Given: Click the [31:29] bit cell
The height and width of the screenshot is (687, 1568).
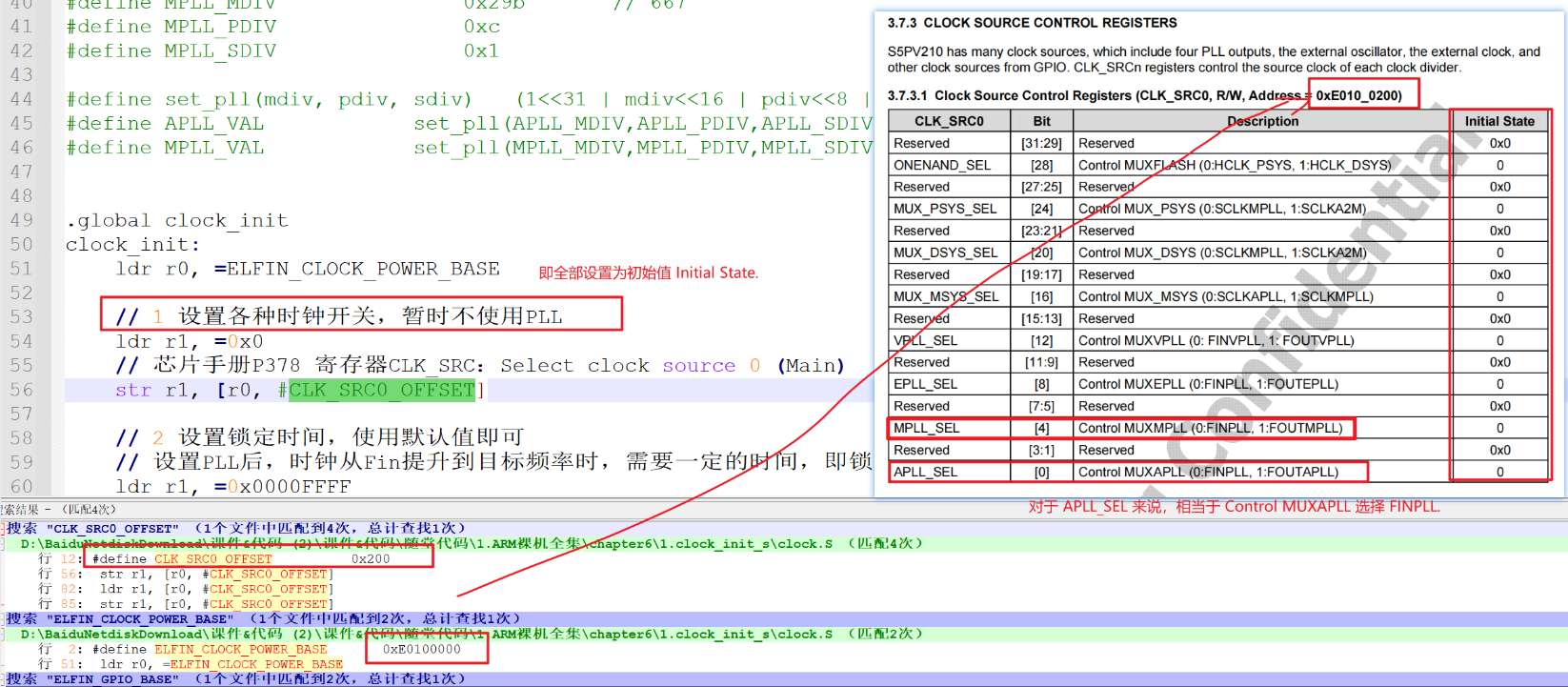Looking at the screenshot, I should click(1041, 143).
